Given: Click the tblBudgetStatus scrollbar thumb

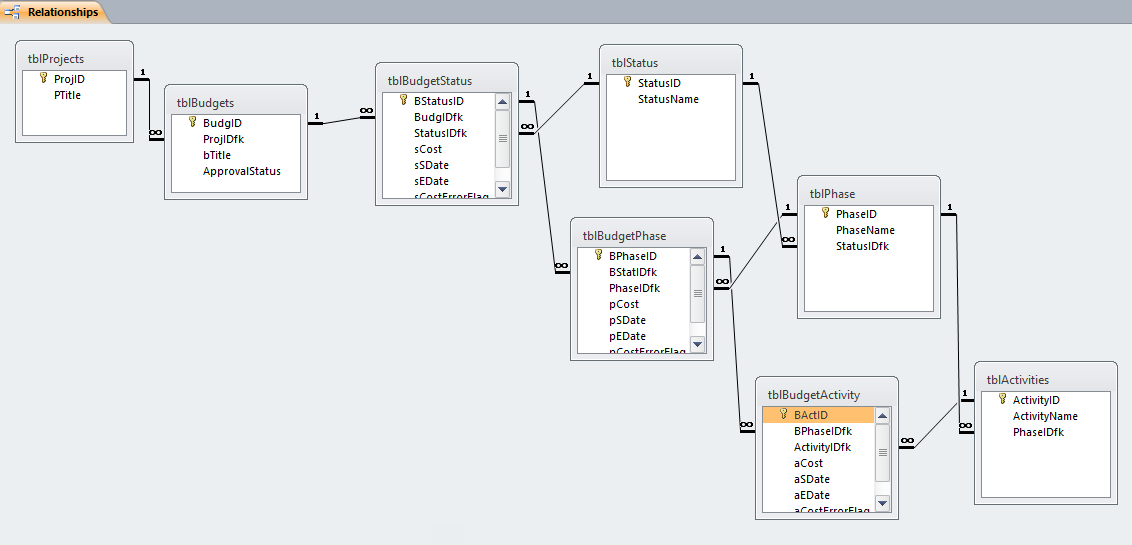Looking at the screenshot, I should pyautogui.click(x=503, y=138).
